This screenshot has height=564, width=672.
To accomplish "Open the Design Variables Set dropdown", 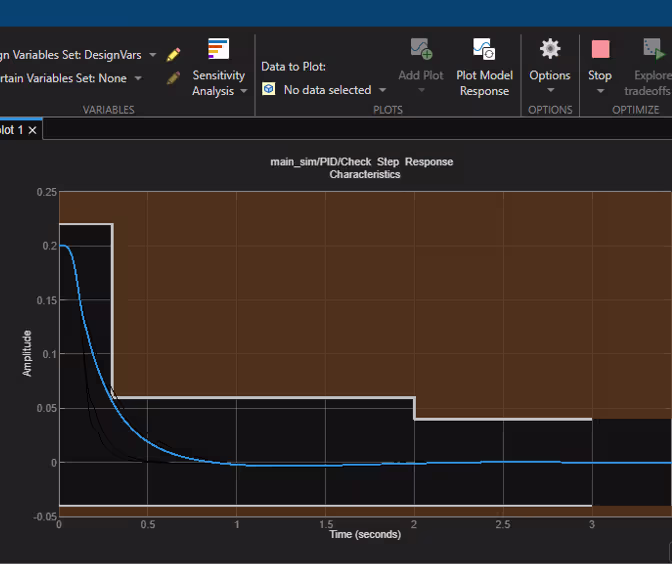I will [x=152, y=55].
